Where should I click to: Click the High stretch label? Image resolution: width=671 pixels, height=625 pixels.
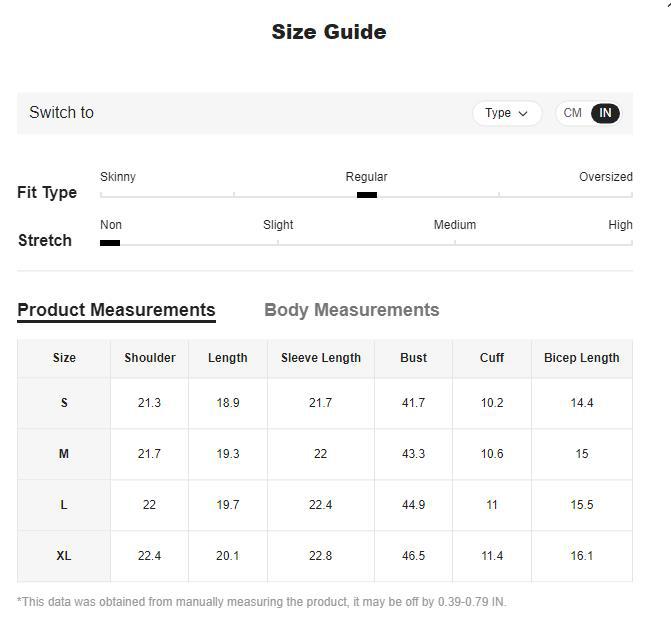[x=620, y=225]
